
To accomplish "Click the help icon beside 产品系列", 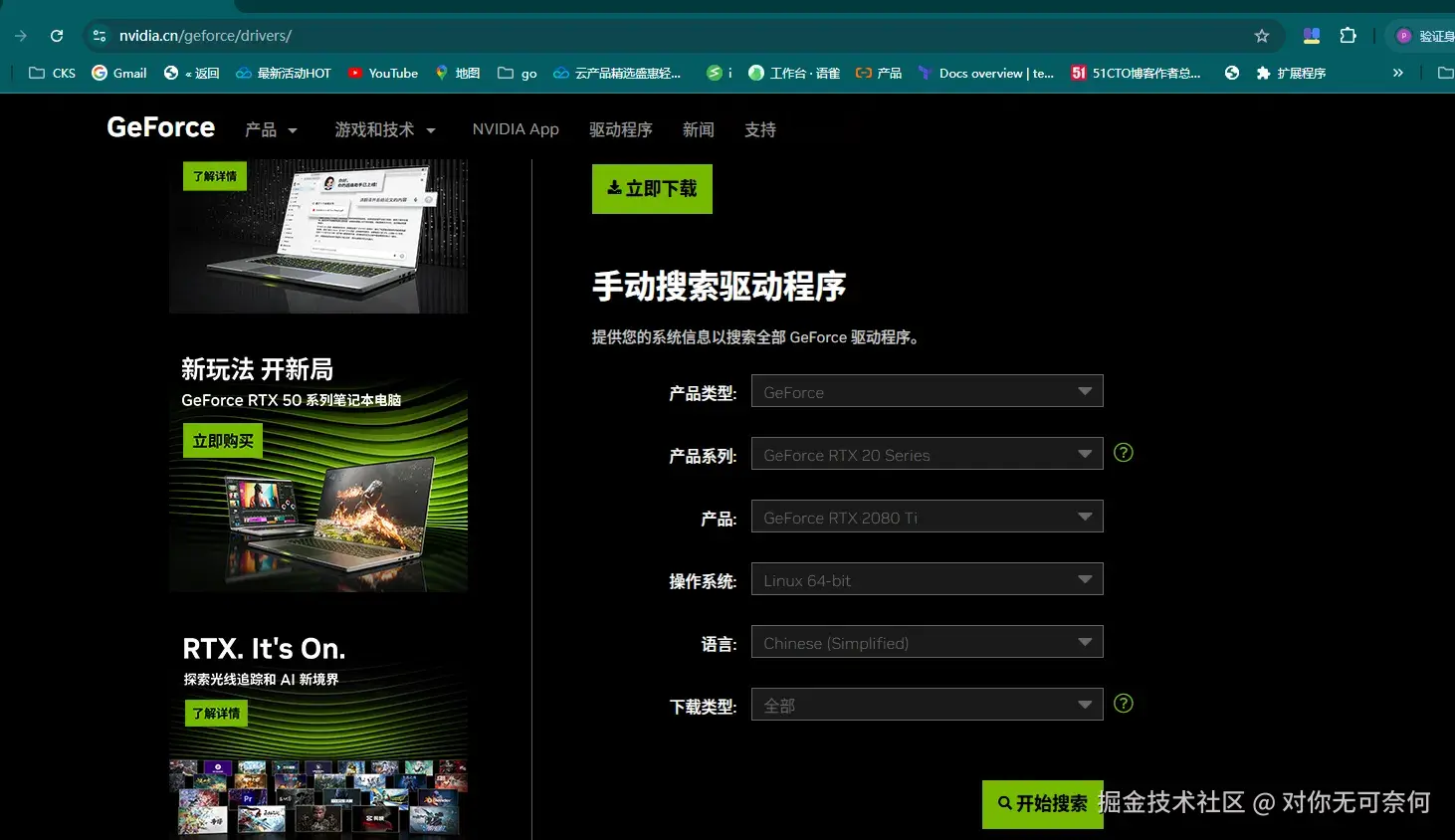I will [x=1124, y=453].
